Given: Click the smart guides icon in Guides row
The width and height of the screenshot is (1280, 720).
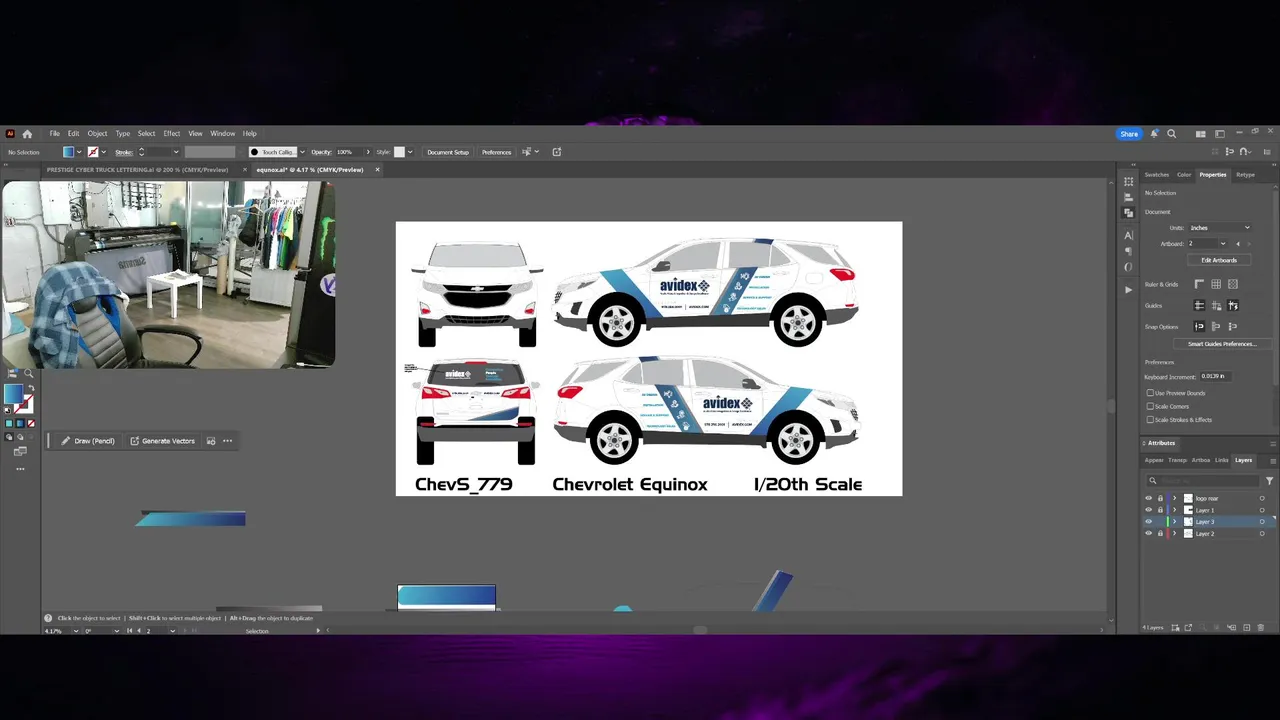Looking at the screenshot, I should [x=1233, y=305].
